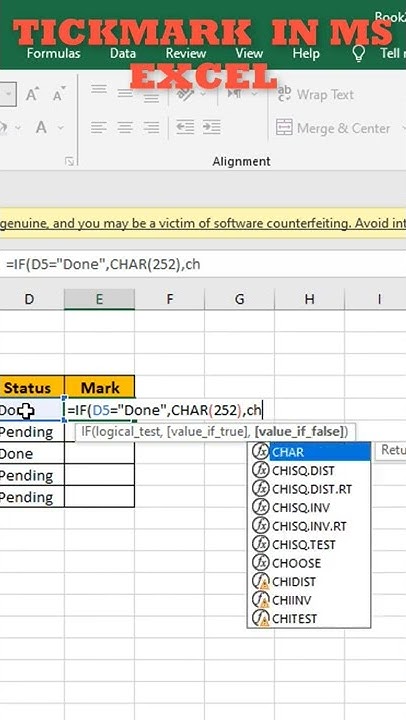Click the counterfeit software warning bar

pos(203,223)
